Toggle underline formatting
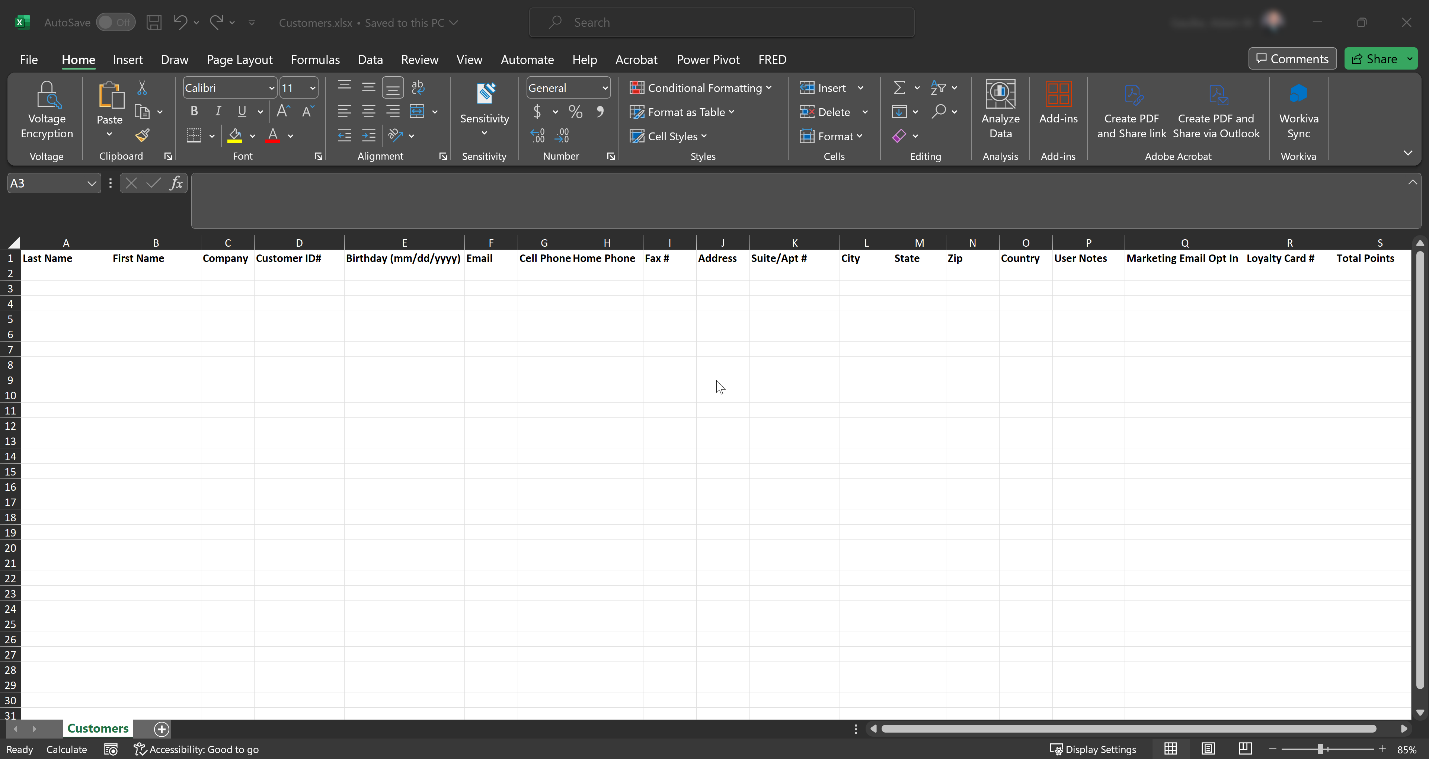The height and width of the screenshot is (759, 1429). point(242,111)
